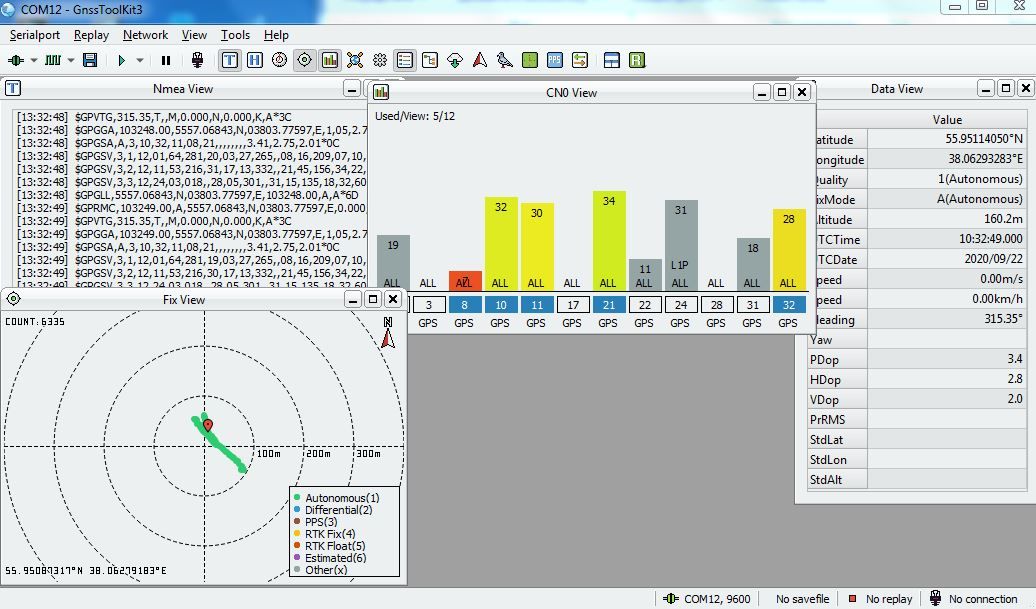Expand the baud rate waveform dropdown arrow
This screenshot has width=1036, height=609.
pyautogui.click(x=71, y=60)
